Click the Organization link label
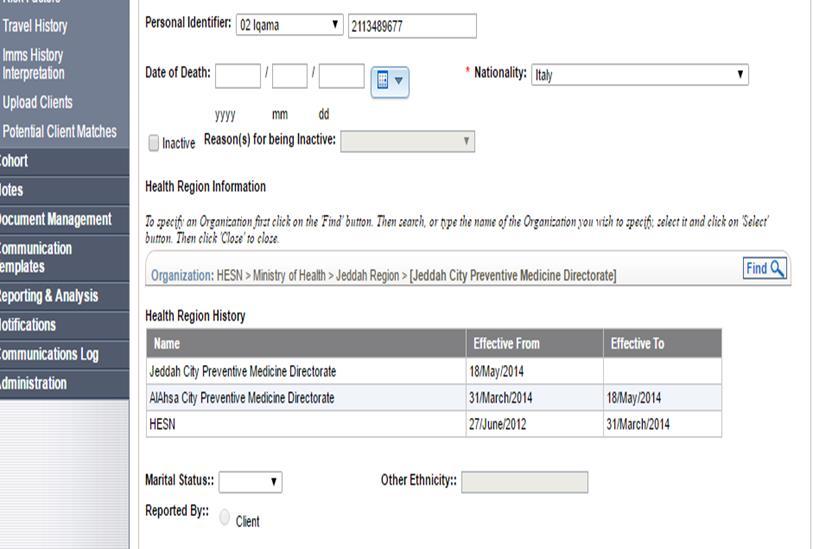The image size is (832, 549). 181,275
